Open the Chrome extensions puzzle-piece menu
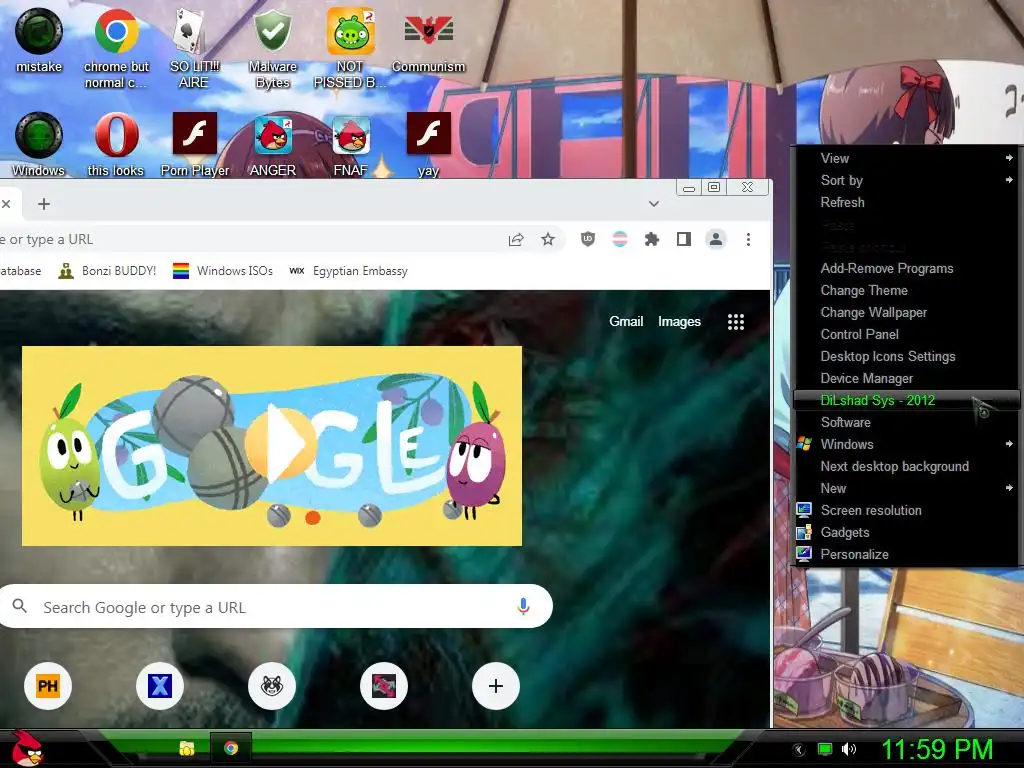The height and width of the screenshot is (768, 1024). pos(652,240)
